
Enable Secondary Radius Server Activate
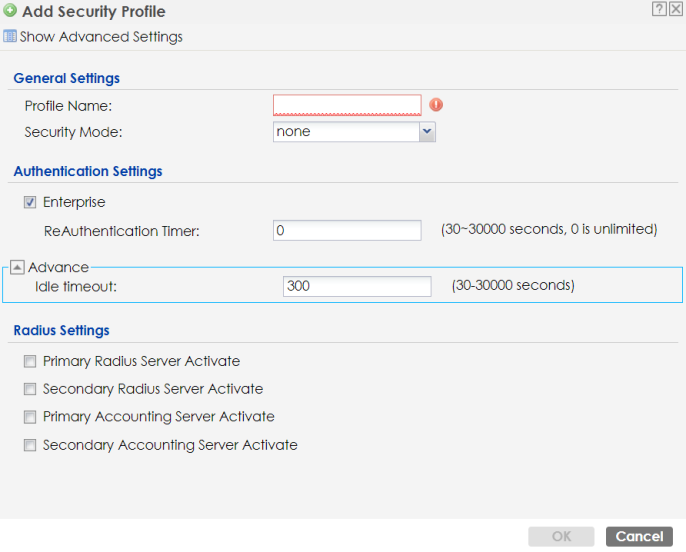coord(30,389)
